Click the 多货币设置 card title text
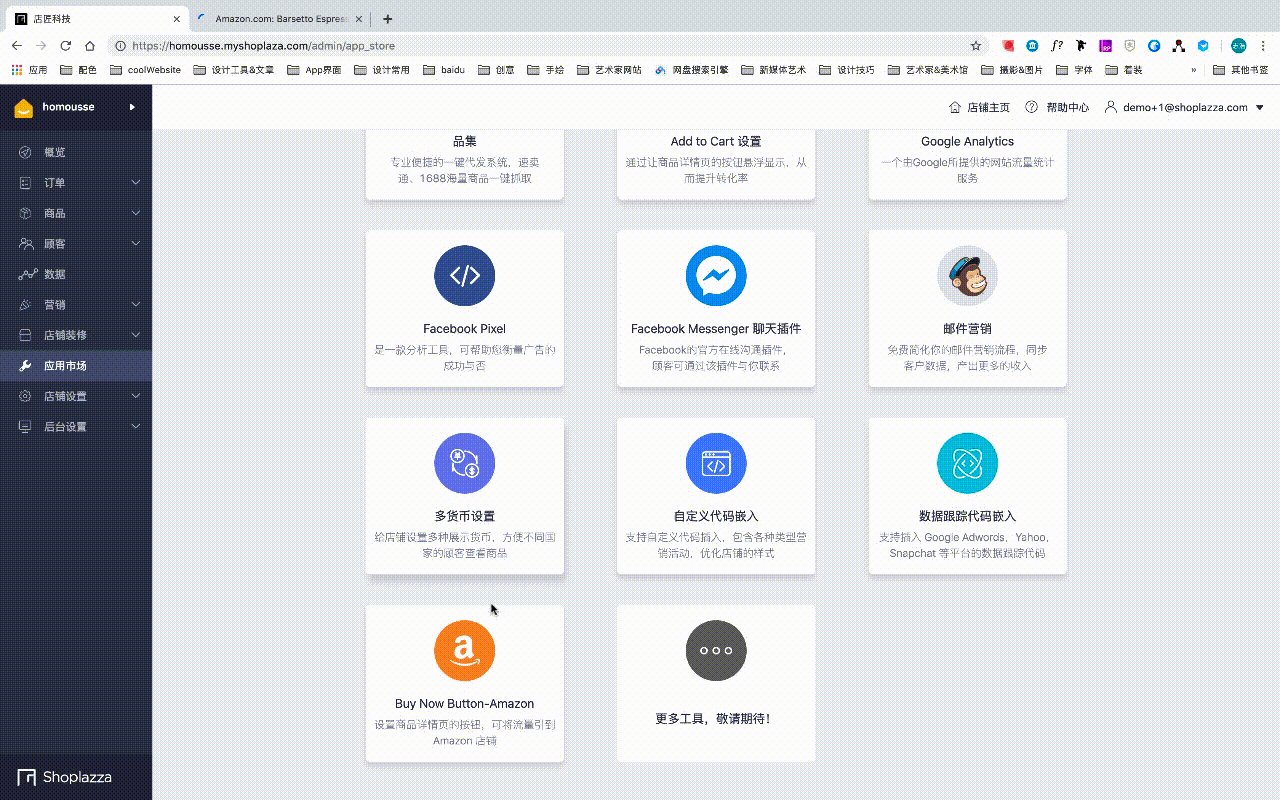The width and height of the screenshot is (1280, 800). [x=464, y=516]
